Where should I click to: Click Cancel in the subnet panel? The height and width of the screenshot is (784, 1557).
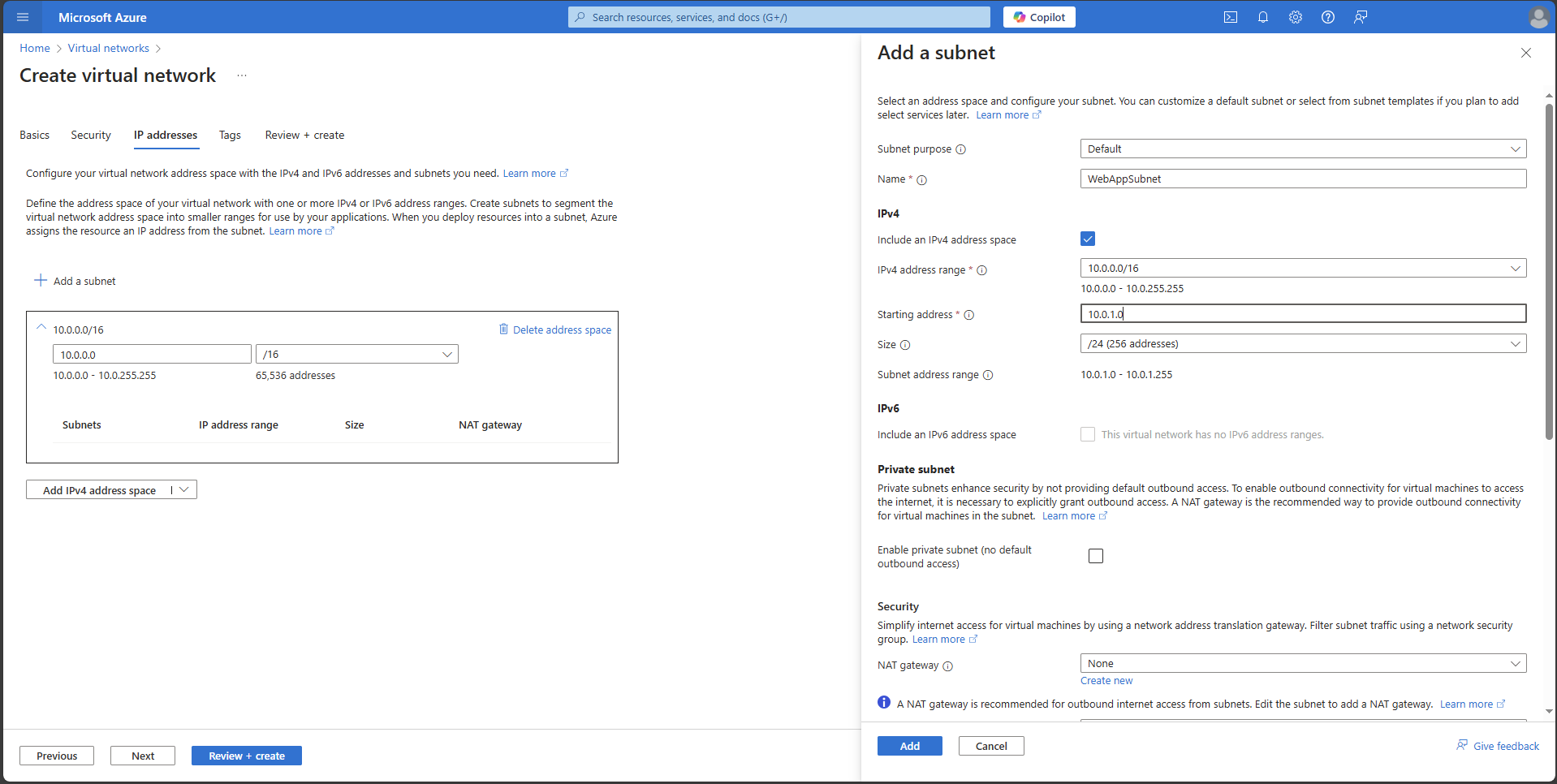pyautogui.click(x=991, y=746)
